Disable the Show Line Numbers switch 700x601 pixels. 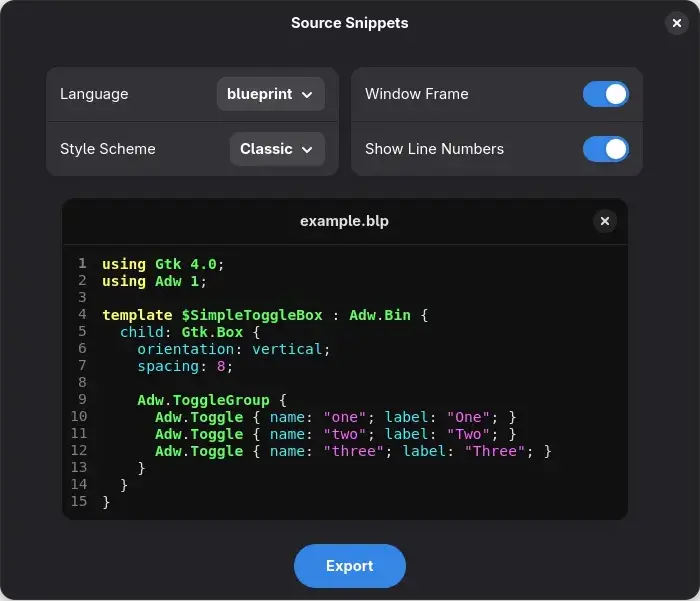[605, 149]
